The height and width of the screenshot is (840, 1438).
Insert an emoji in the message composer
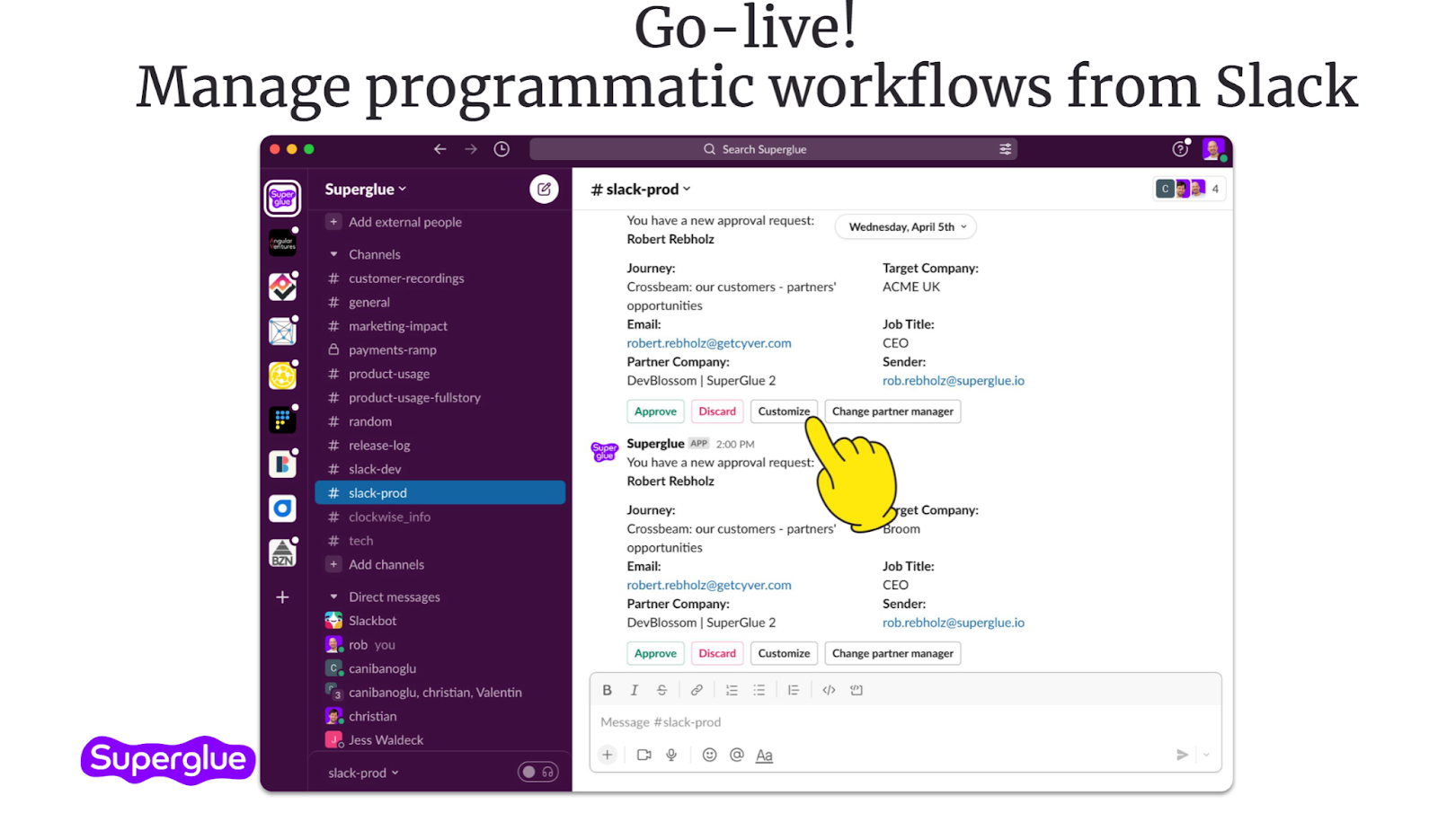[709, 755]
